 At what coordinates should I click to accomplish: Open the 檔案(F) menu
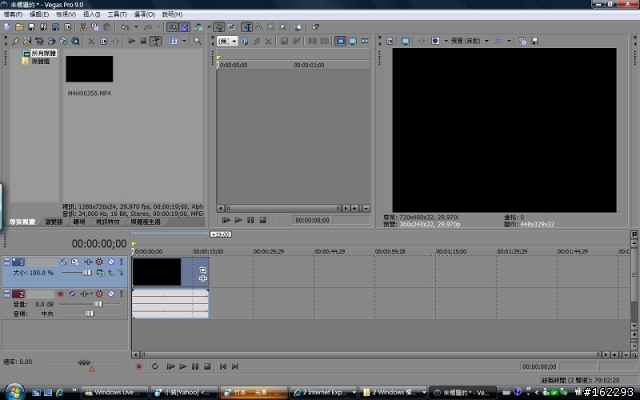13,14
